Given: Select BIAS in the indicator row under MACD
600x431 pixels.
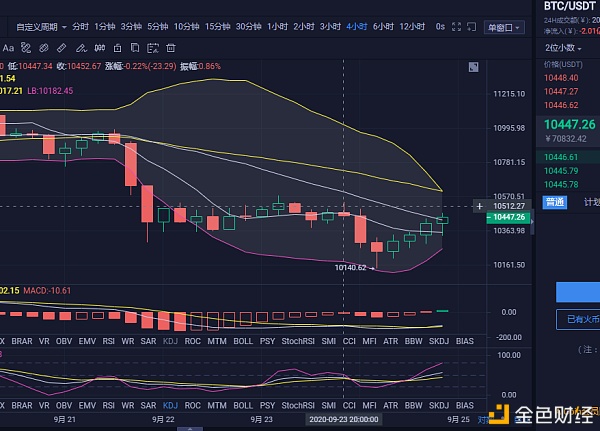Looking at the screenshot, I should point(465,341).
